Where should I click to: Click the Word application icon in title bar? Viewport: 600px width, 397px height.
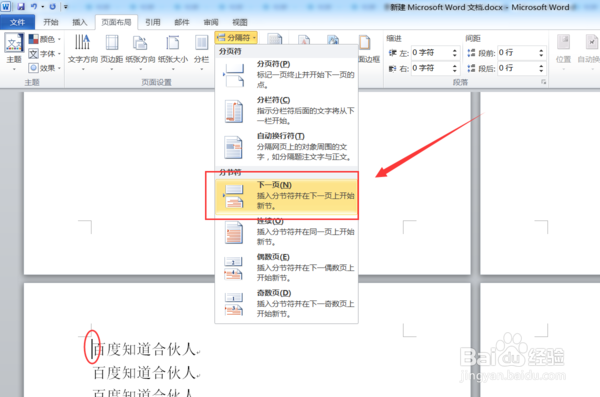6,7
